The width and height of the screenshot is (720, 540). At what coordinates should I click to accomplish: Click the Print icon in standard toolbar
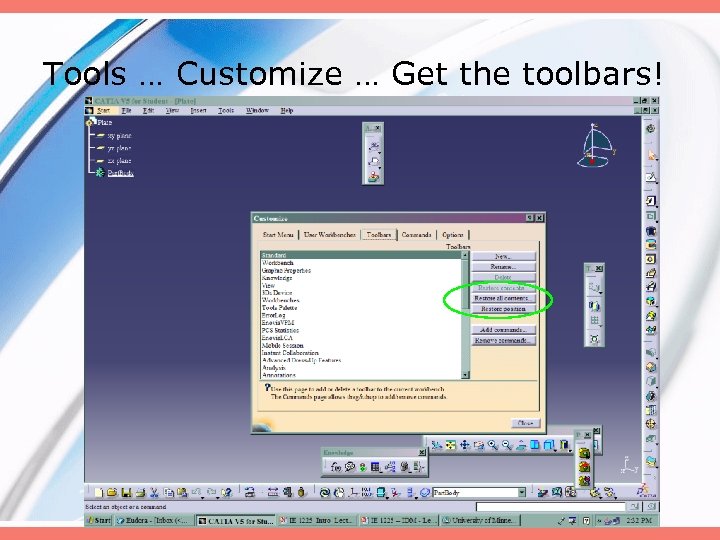pyautogui.click(x=140, y=493)
